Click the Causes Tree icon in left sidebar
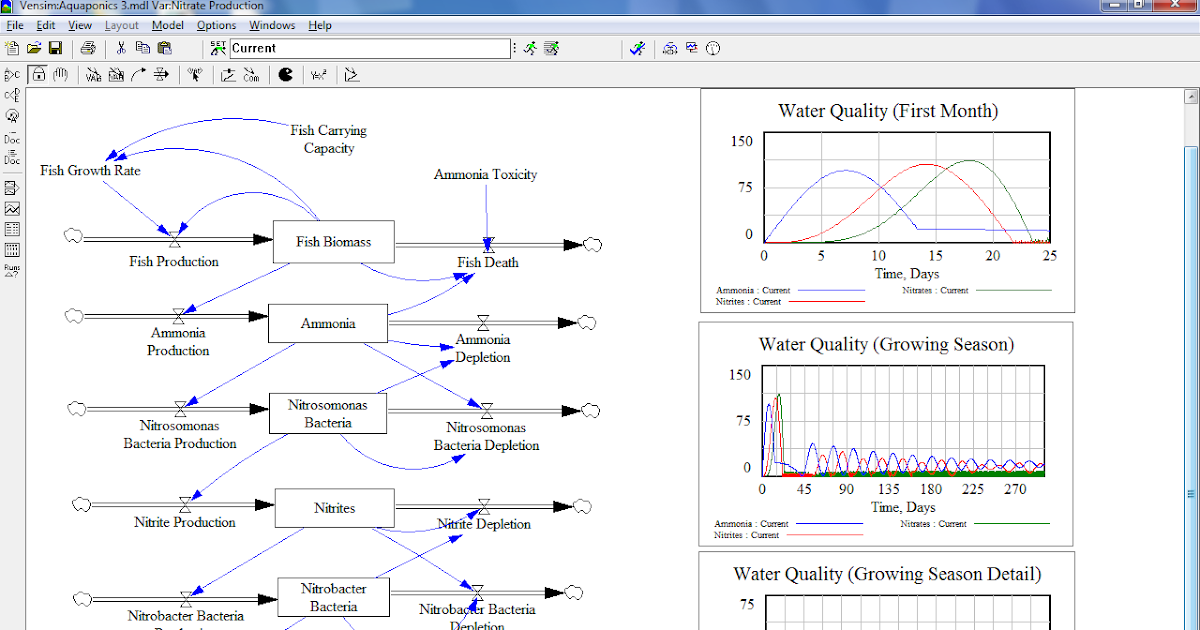 coord(11,94)
